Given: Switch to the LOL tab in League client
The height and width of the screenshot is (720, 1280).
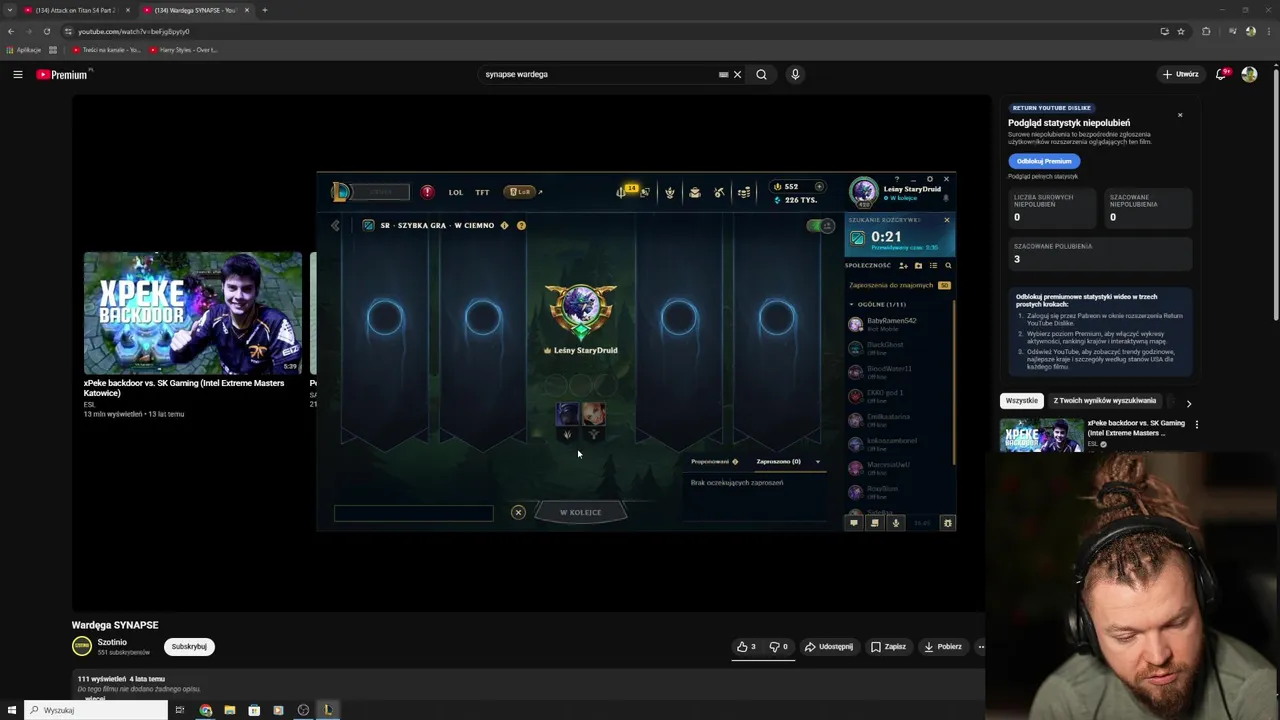Looking at the screenshot, I should point(456,192).
